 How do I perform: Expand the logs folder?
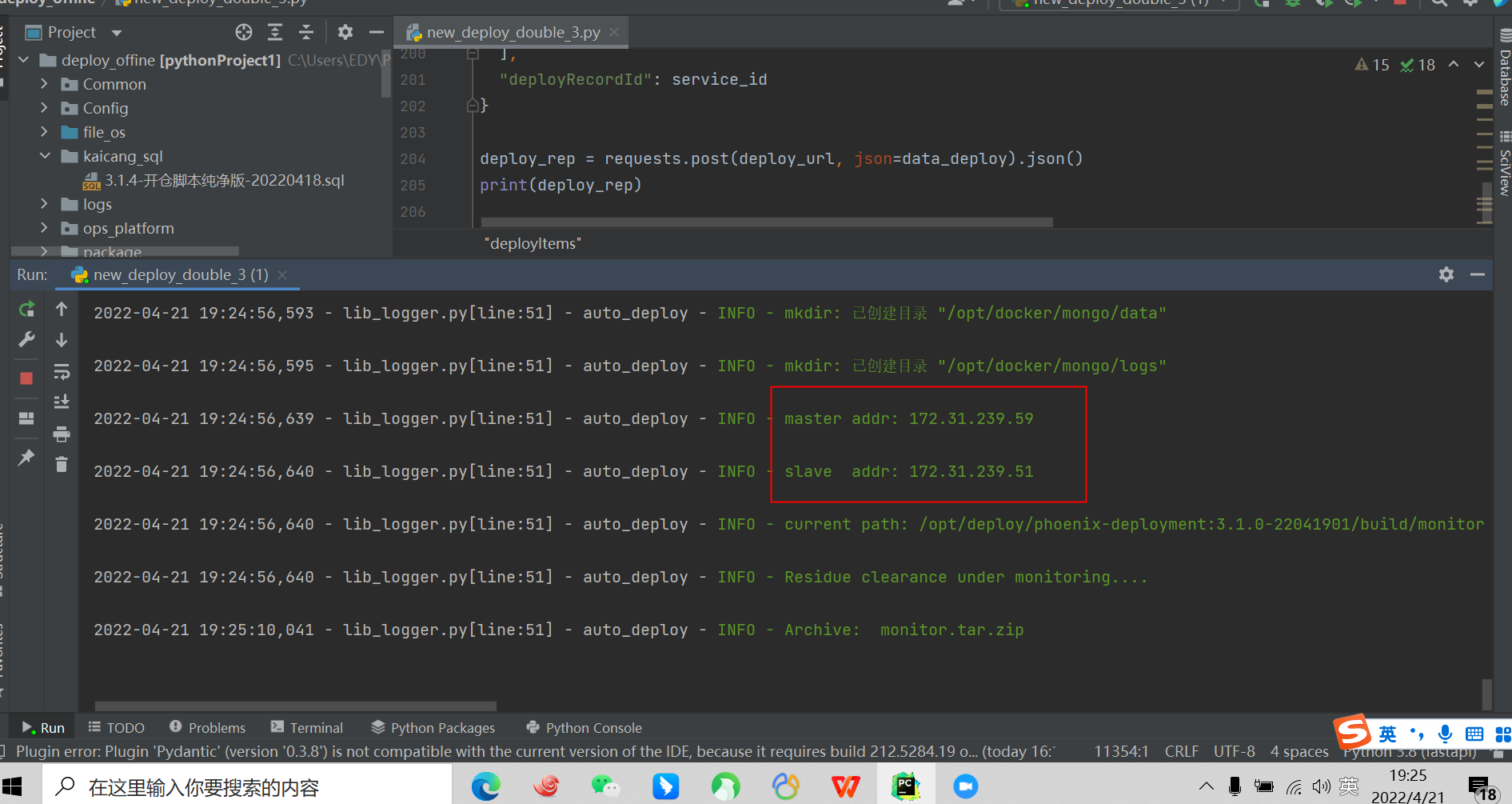tap(44, 204)
